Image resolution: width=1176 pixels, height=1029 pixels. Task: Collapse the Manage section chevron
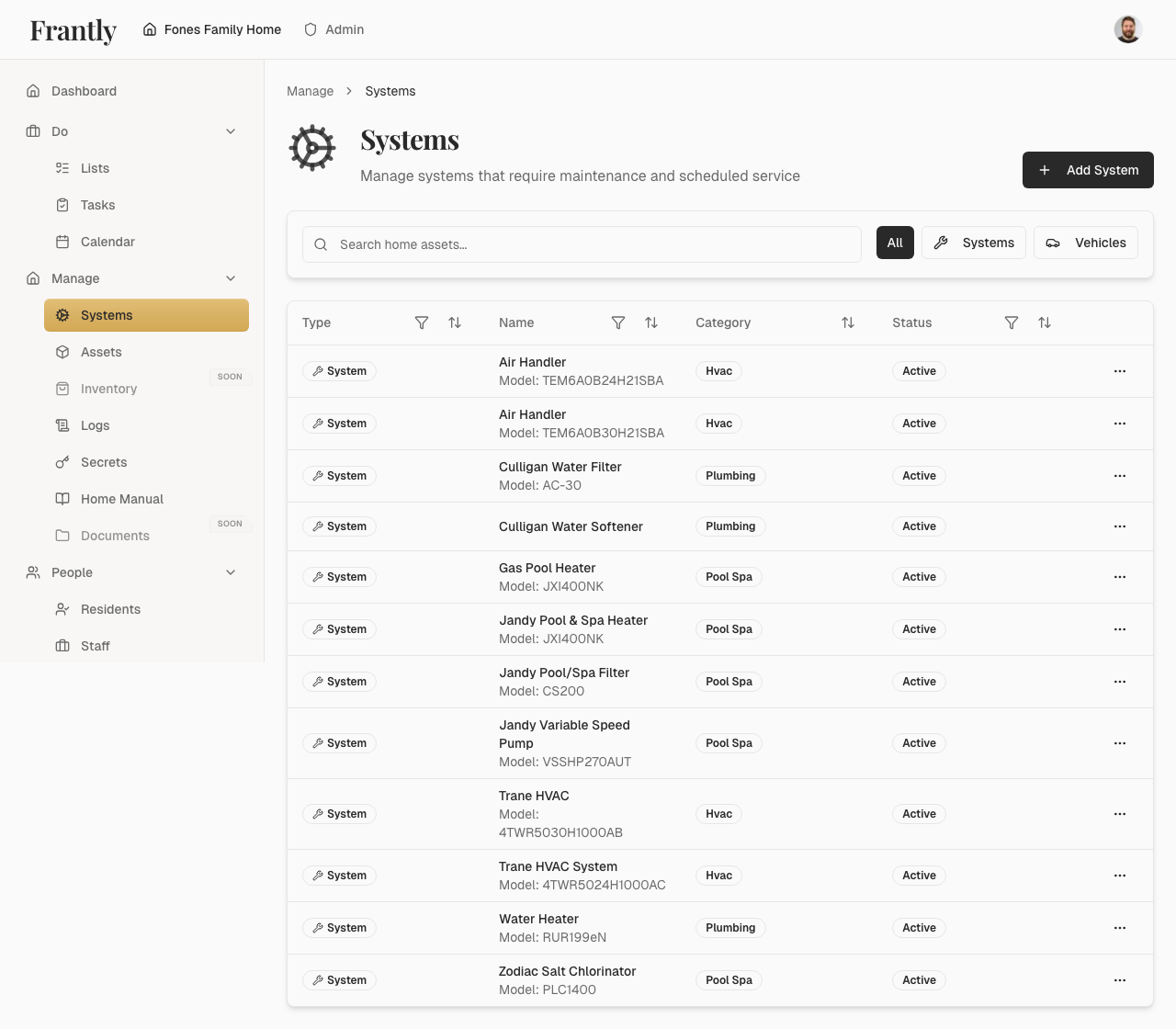[x=231, y=278]
